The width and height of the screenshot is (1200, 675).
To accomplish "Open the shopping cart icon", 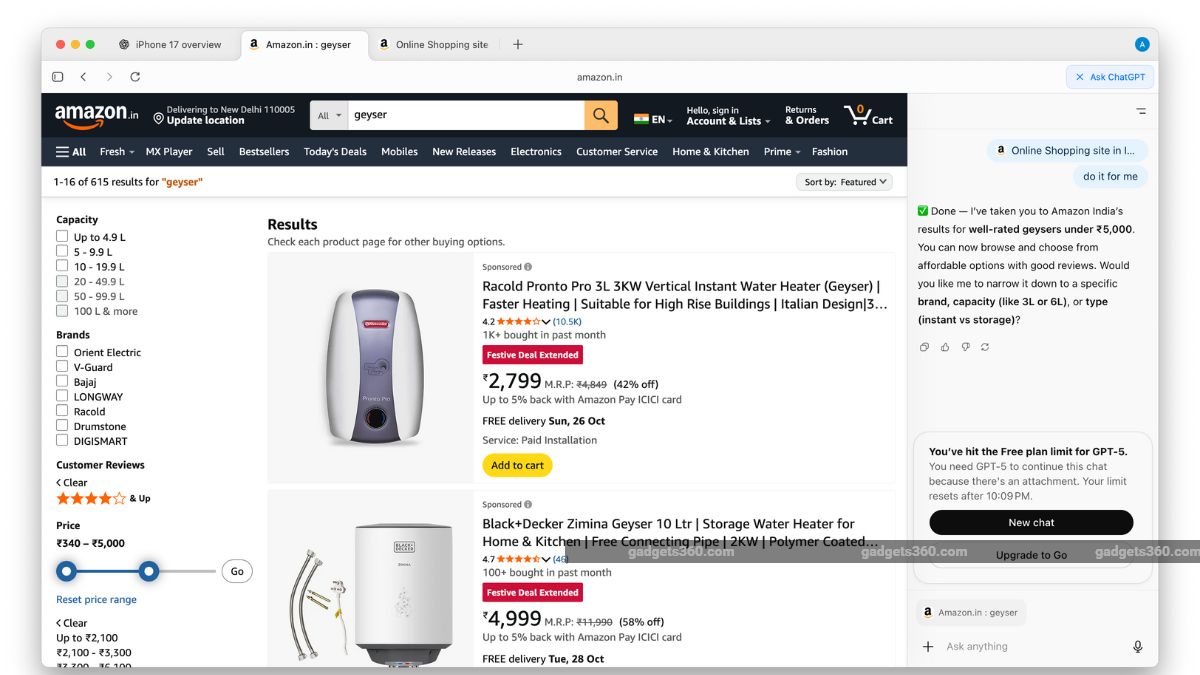I will pos(860,115).
